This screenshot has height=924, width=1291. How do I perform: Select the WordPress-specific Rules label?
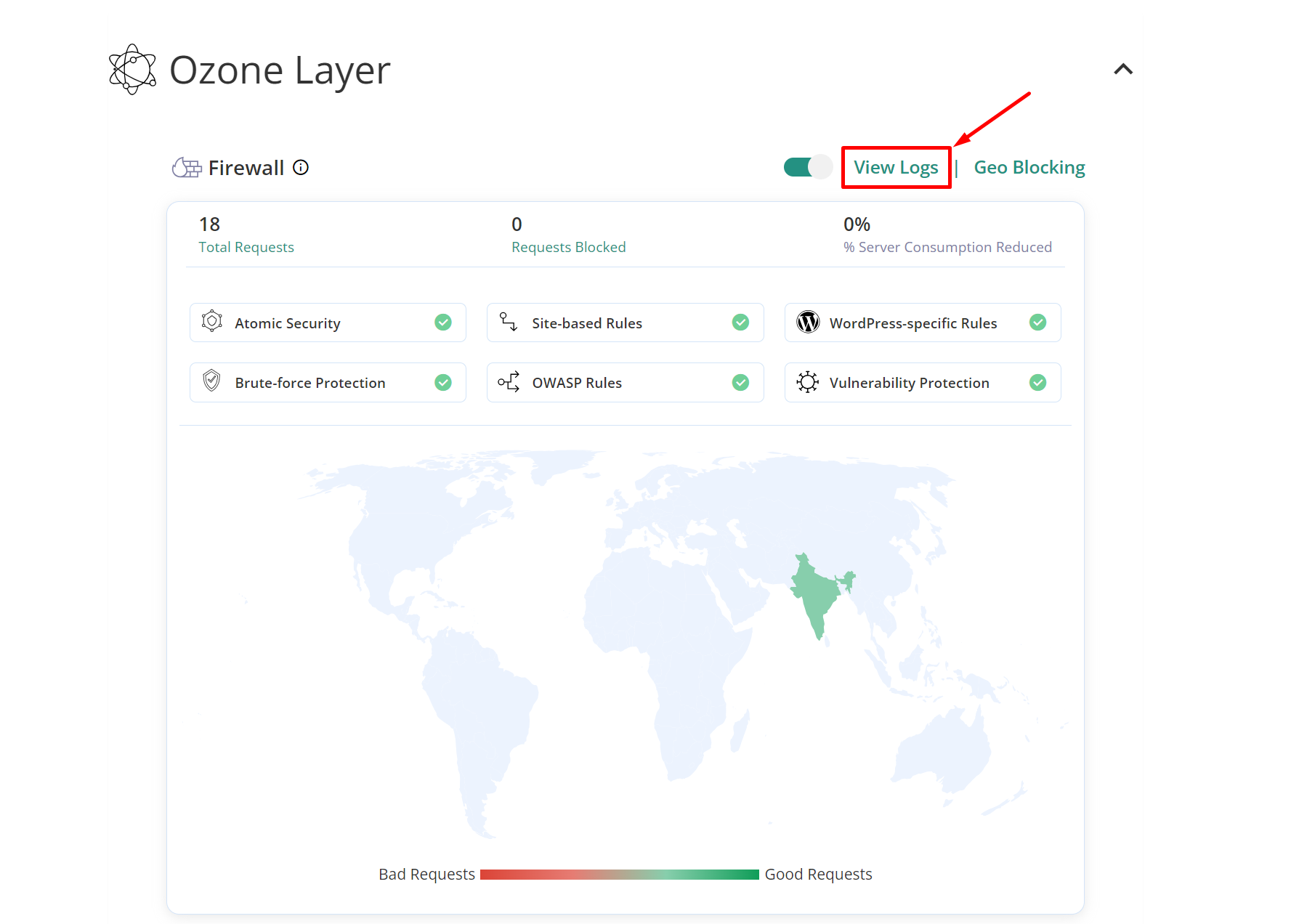pos(913,323)
